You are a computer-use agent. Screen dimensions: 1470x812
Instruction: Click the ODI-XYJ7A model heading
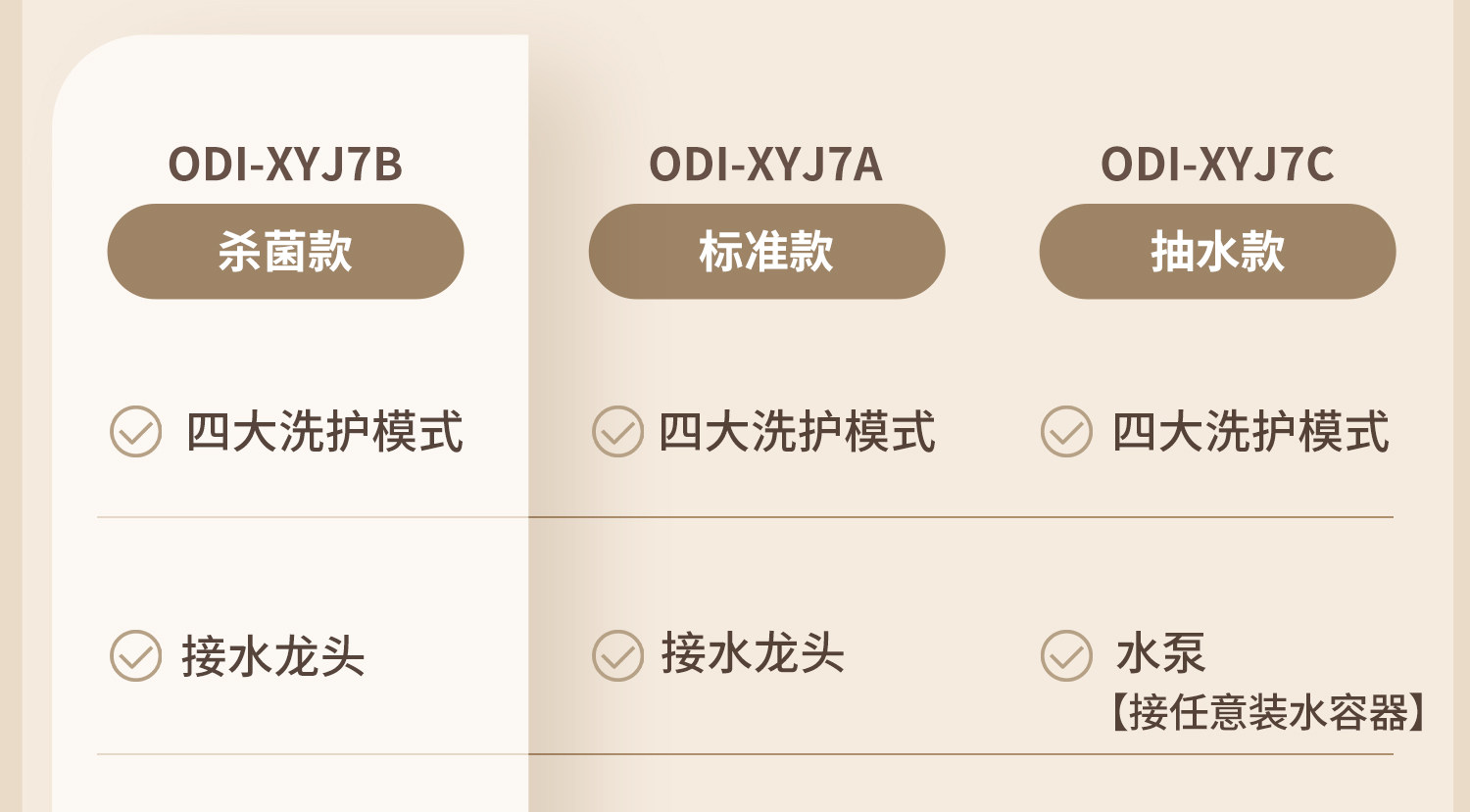pos(766,165)
